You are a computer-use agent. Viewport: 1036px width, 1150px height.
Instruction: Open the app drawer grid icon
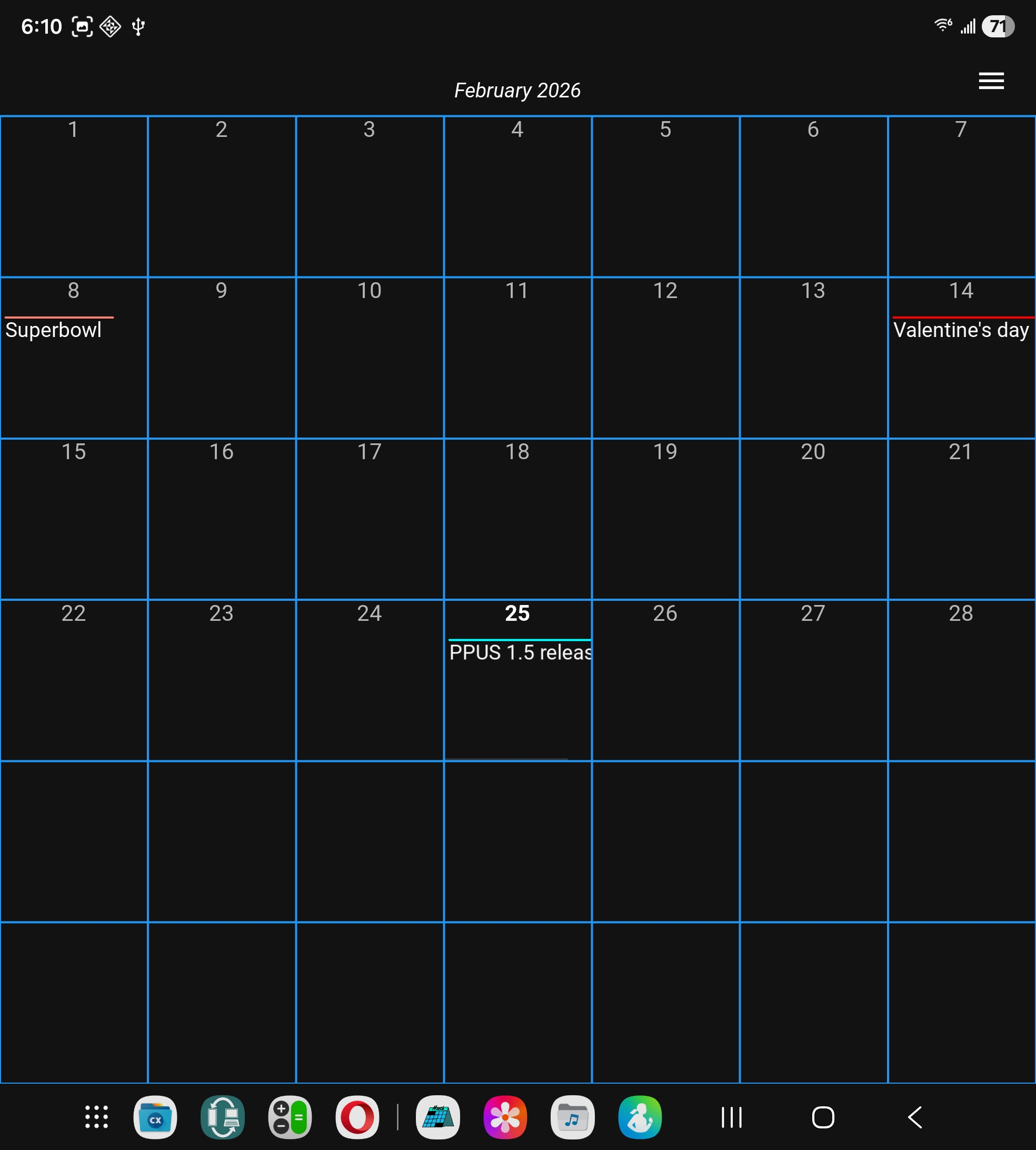(x=96, y=1117)
